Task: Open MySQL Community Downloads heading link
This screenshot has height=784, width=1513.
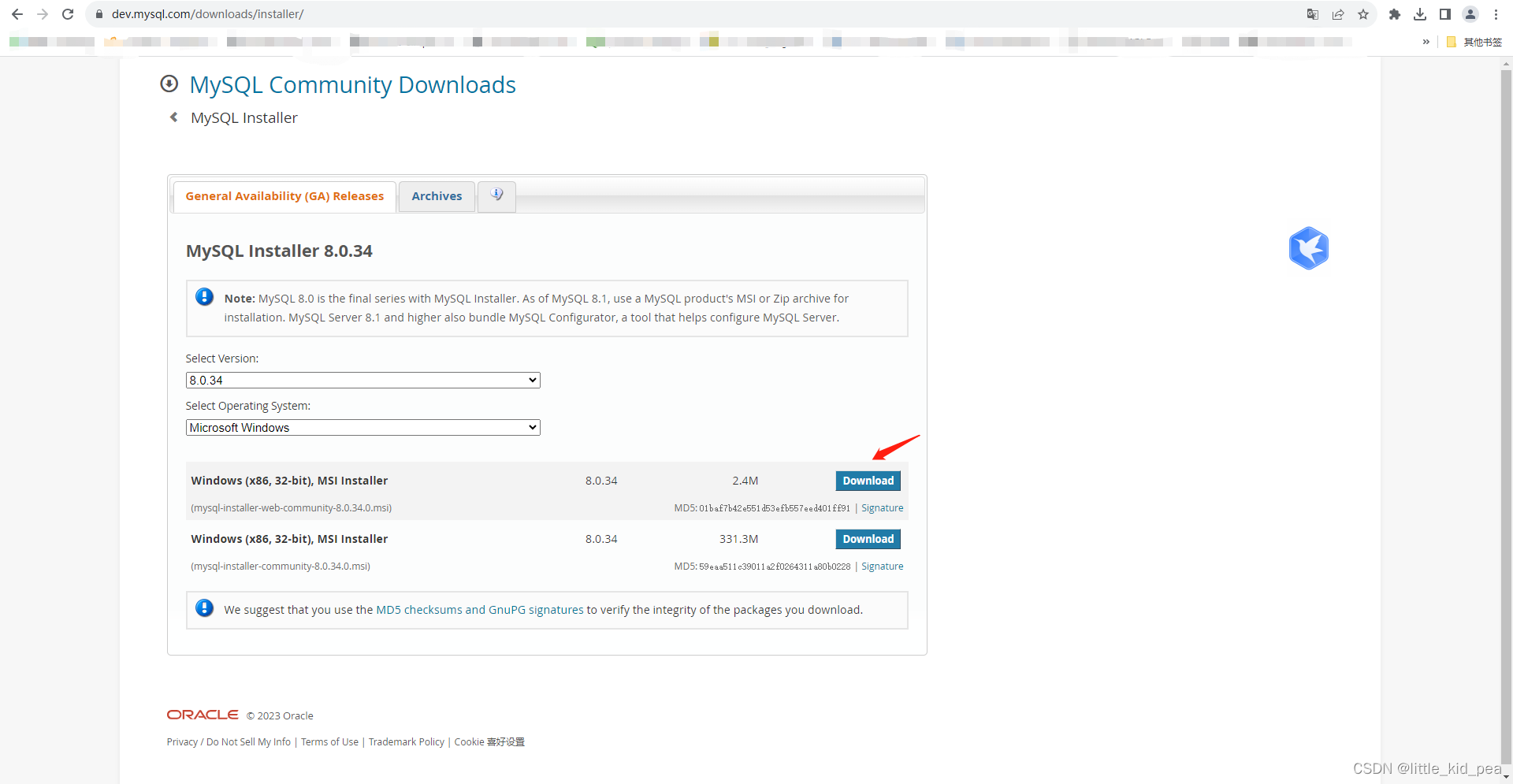Action: [353, 84]
